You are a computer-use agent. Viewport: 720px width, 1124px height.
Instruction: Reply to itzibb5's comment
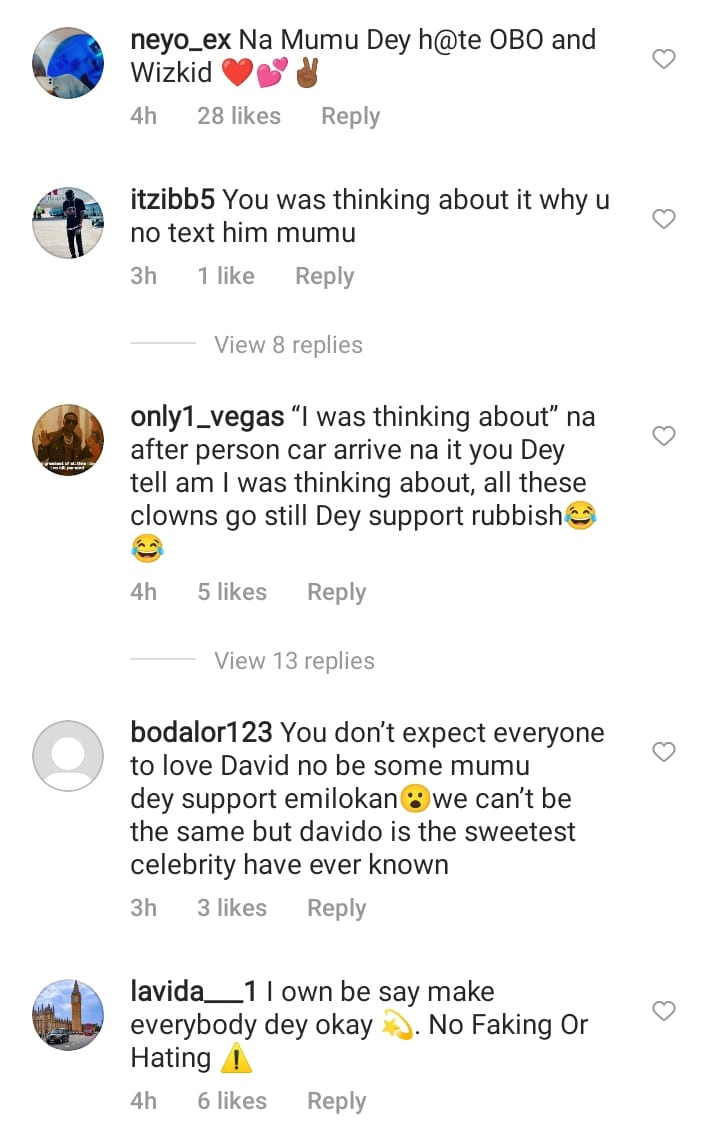click(x=324, y=276)
